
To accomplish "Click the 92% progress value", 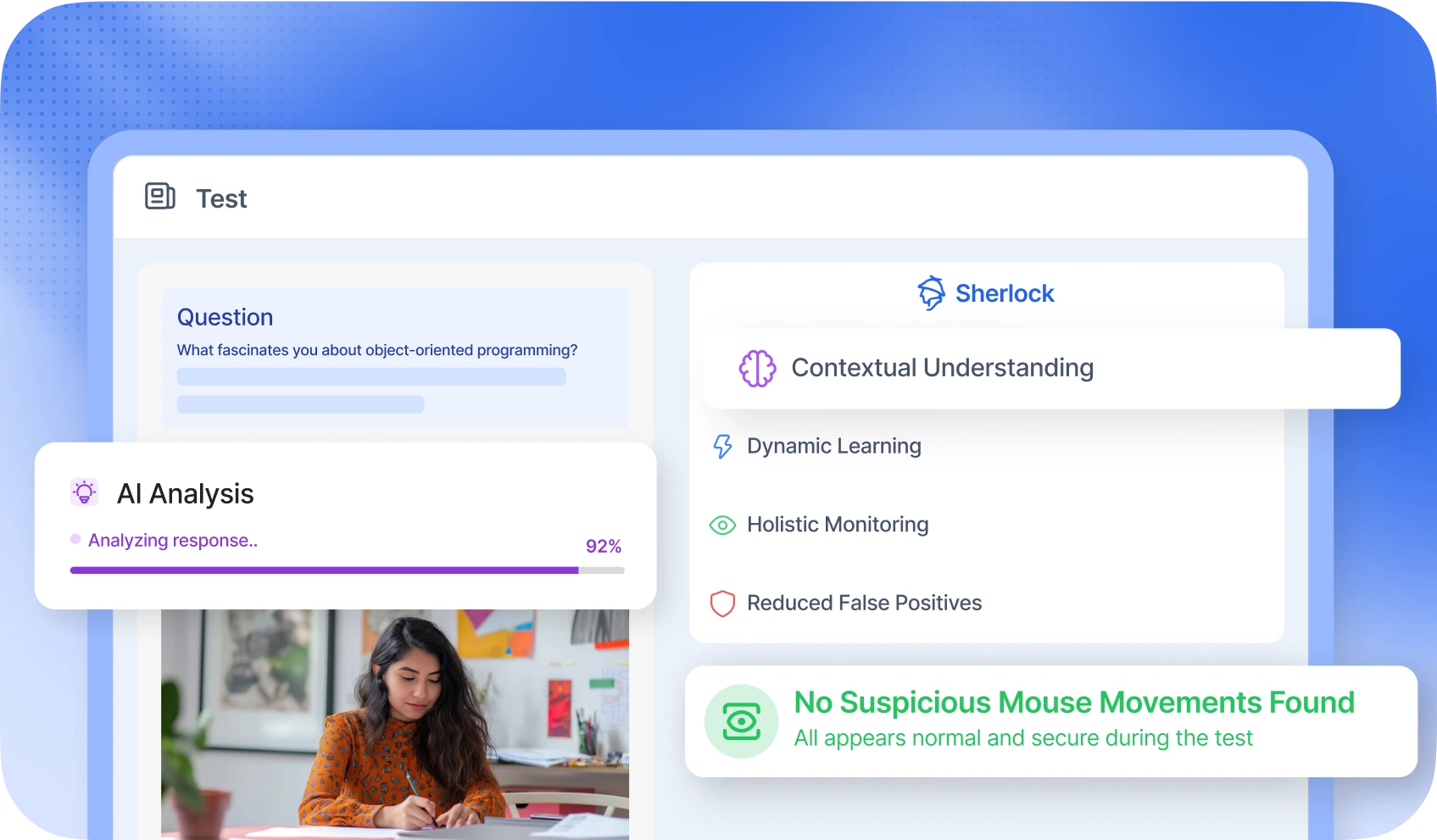I will coord(604,547).
